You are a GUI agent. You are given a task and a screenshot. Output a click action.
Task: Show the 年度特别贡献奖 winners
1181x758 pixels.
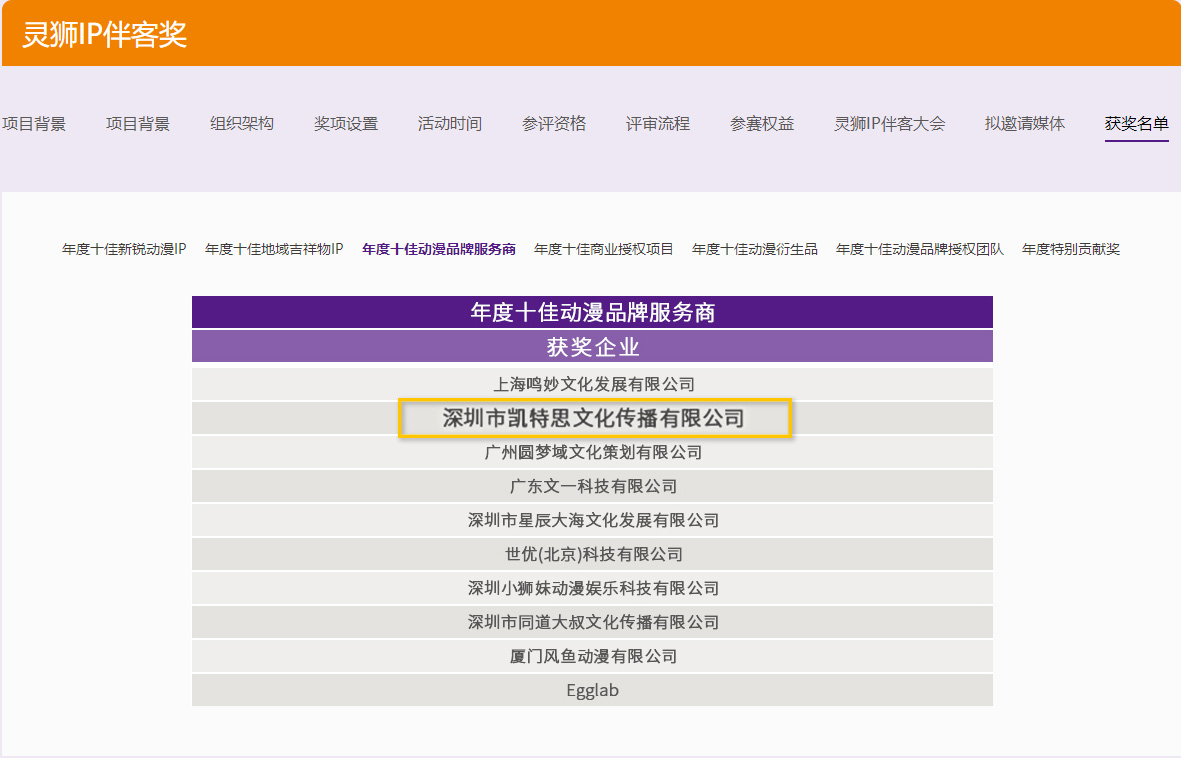pos(1071,249)
